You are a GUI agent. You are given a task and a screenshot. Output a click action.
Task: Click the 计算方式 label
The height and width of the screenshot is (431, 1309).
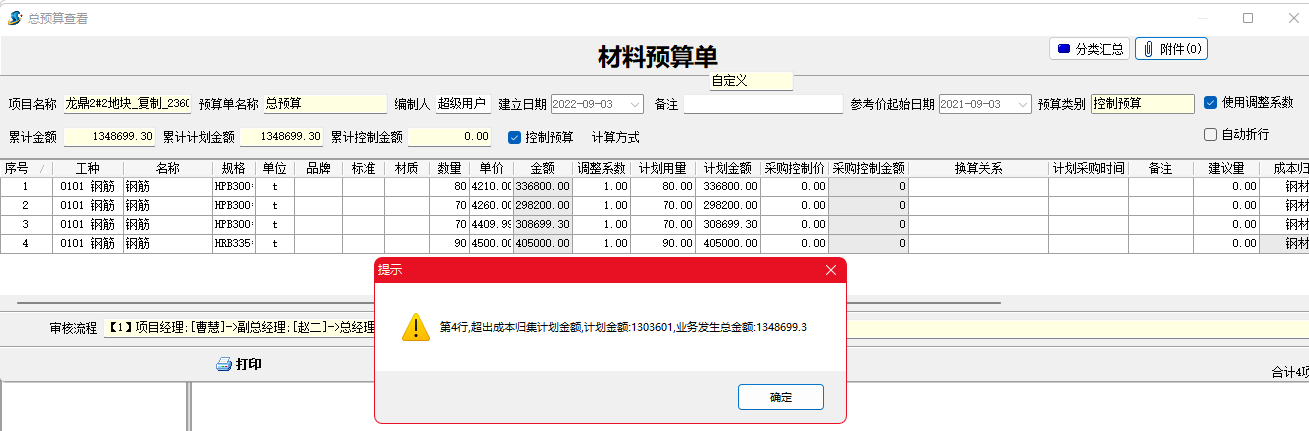point(615,137)
